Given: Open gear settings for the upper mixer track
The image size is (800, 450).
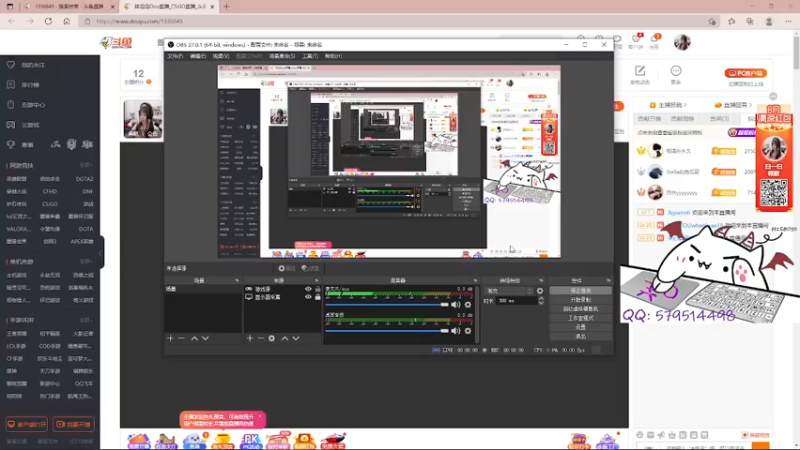Looking at the screenshot, I should click(468, 305).
